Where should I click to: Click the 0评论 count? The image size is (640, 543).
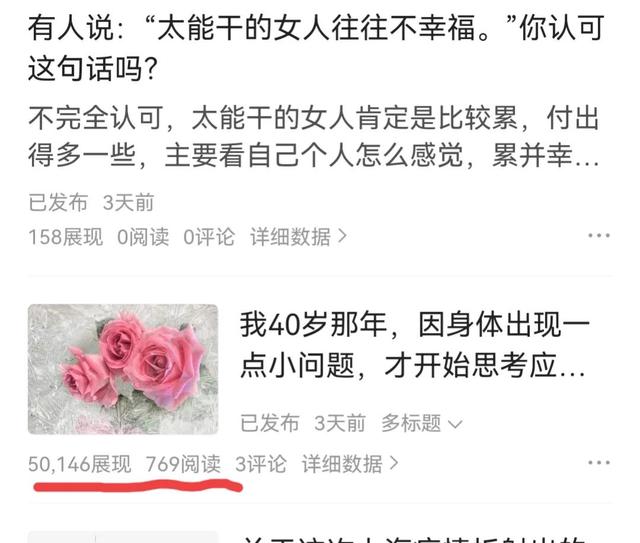tap(209, 237)
